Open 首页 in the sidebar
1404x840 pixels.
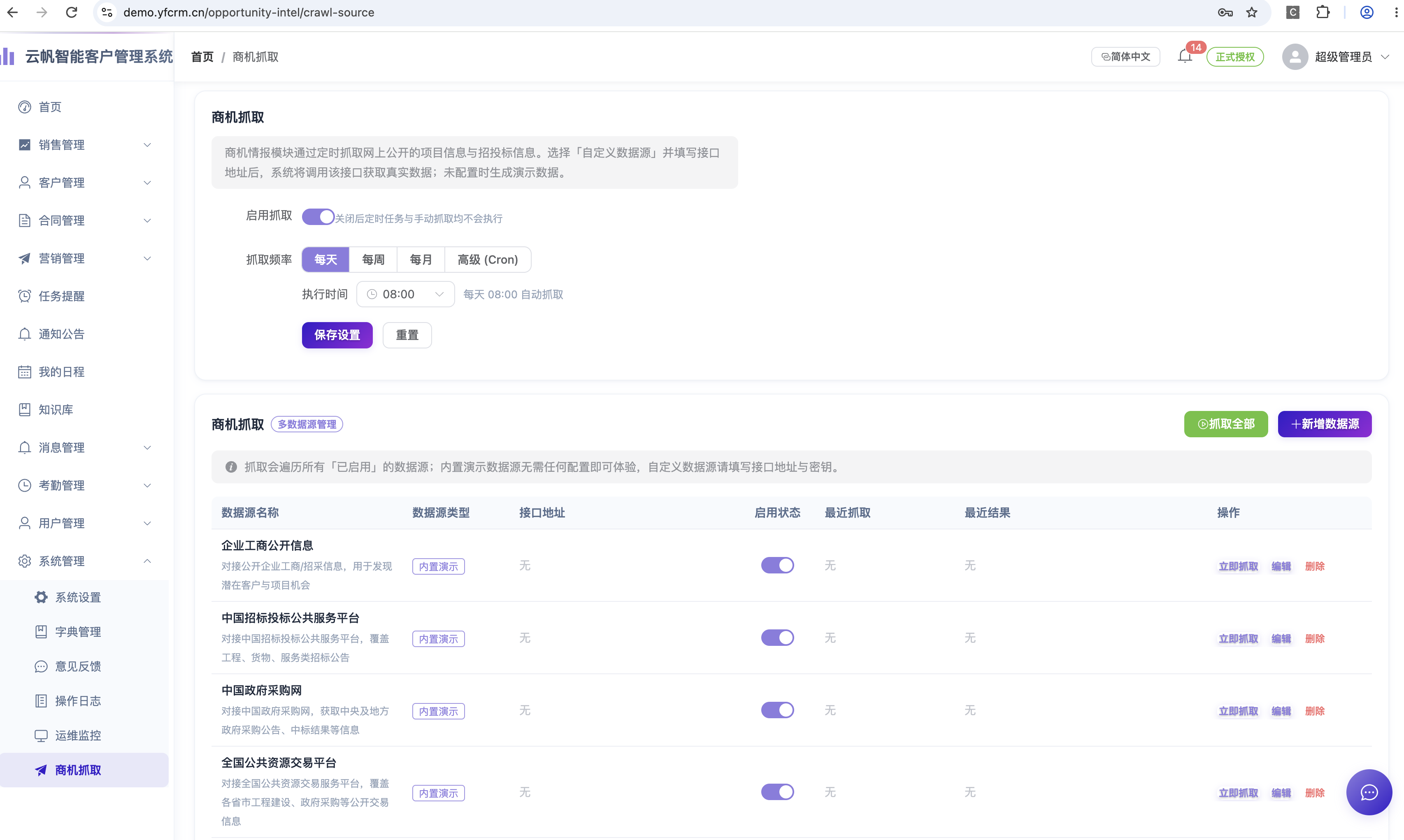[x=85, y=107]
